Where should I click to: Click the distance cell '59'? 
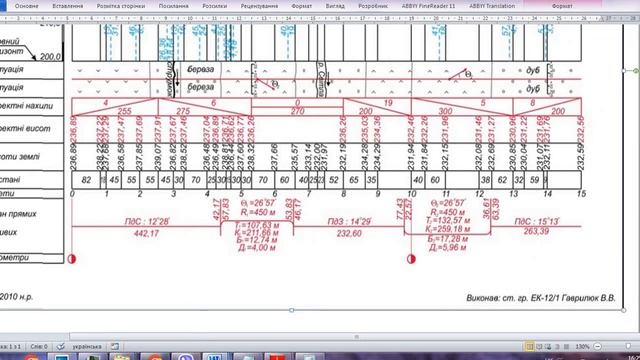coord(534,180)
